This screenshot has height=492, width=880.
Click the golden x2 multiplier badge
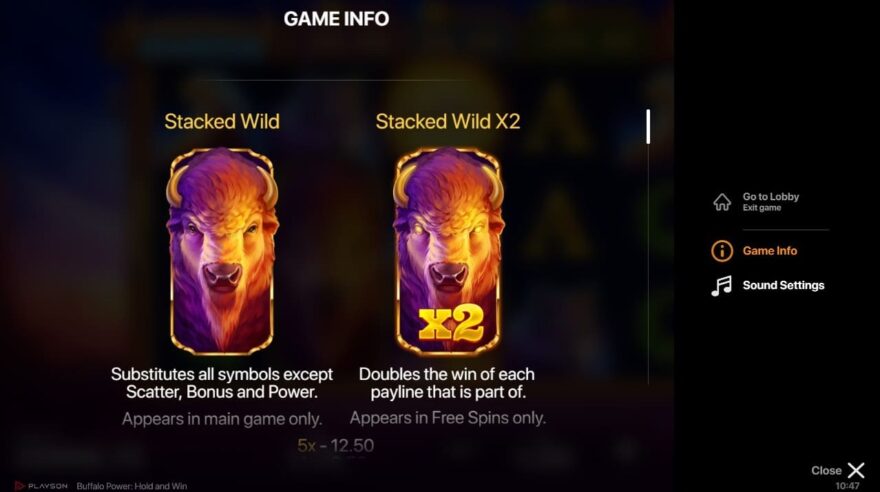click(x=451, y=323)
